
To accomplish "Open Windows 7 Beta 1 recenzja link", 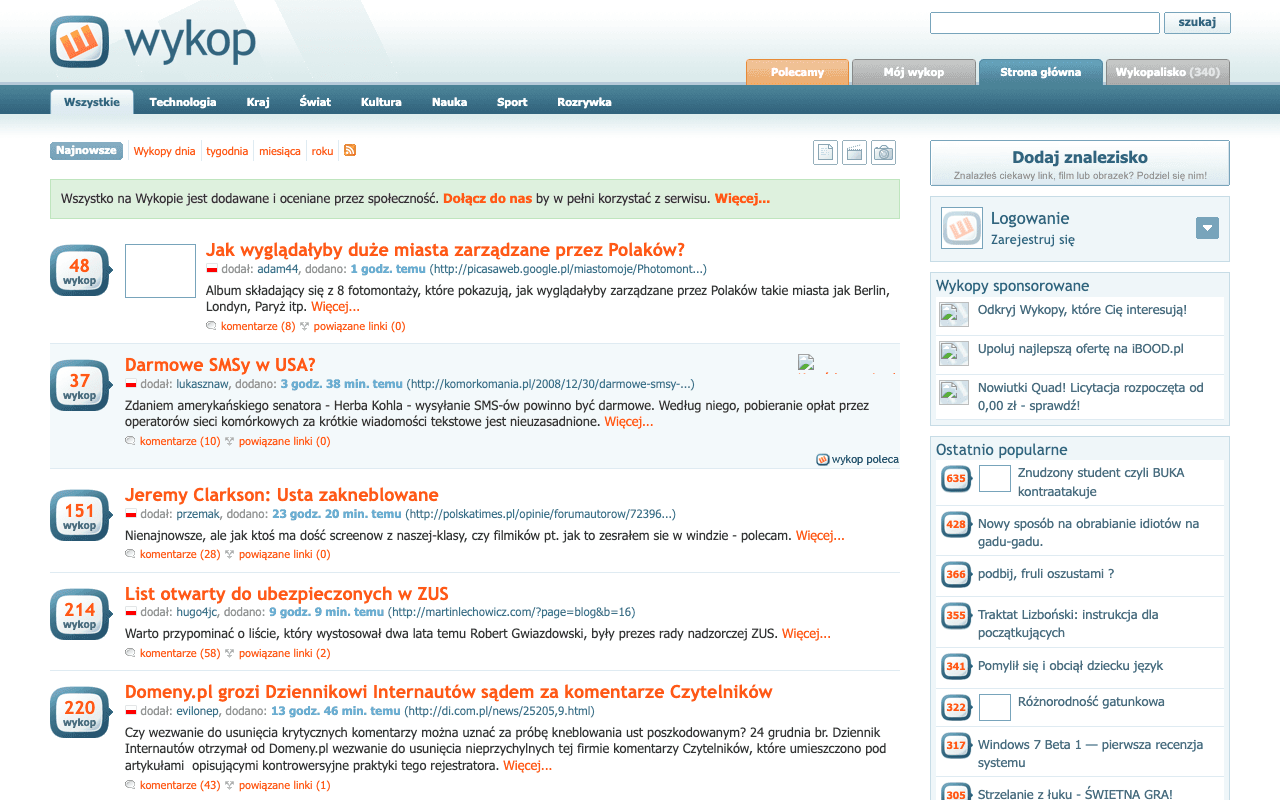I will tap(1090, 753).
